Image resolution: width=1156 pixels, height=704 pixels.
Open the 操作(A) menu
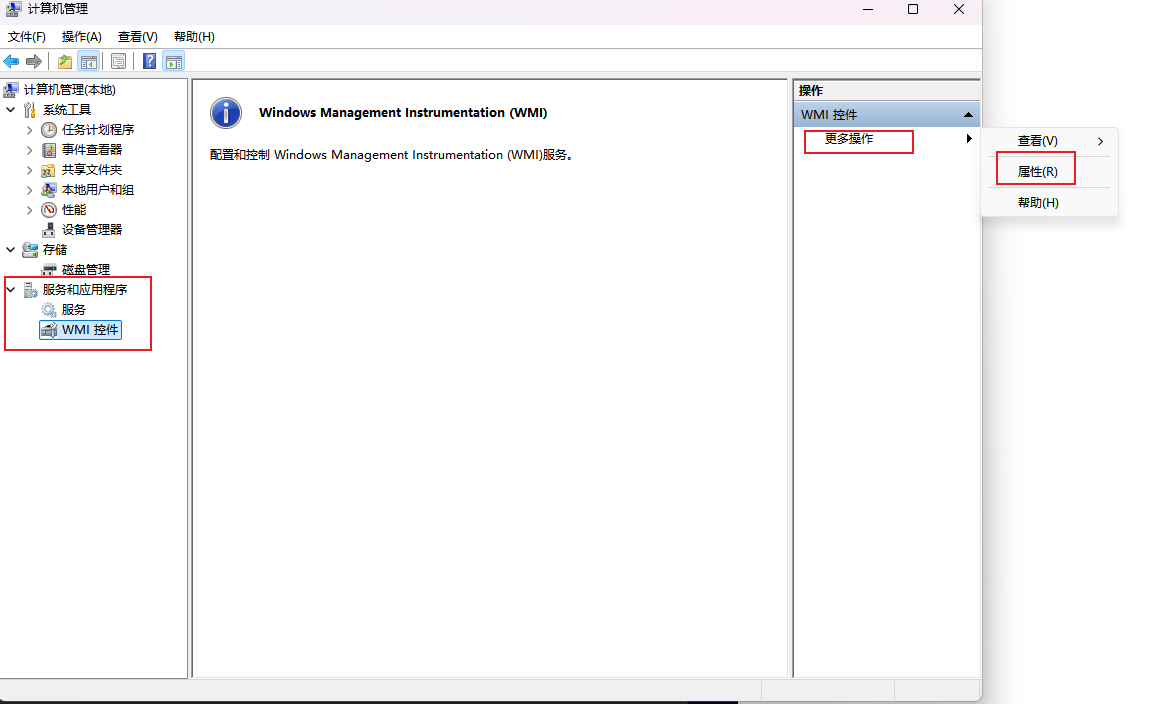[x=81, y=37]
